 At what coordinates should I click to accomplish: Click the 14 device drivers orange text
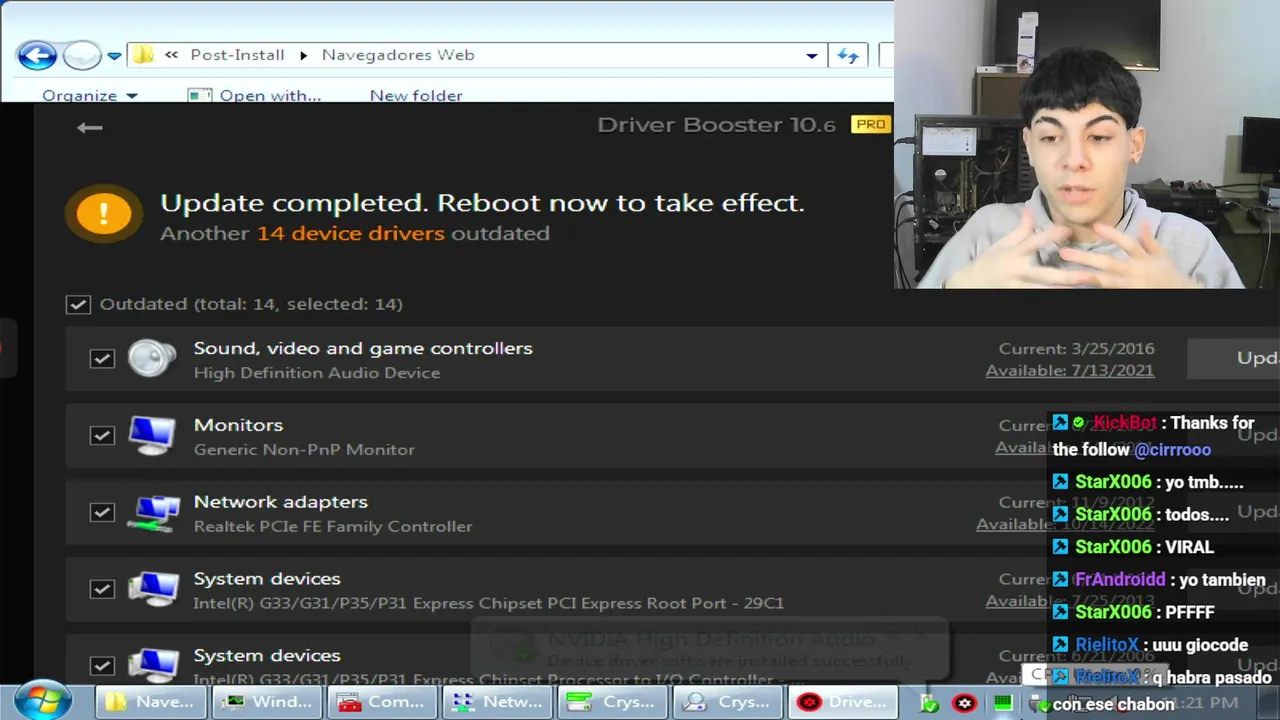tap(350, 233)
